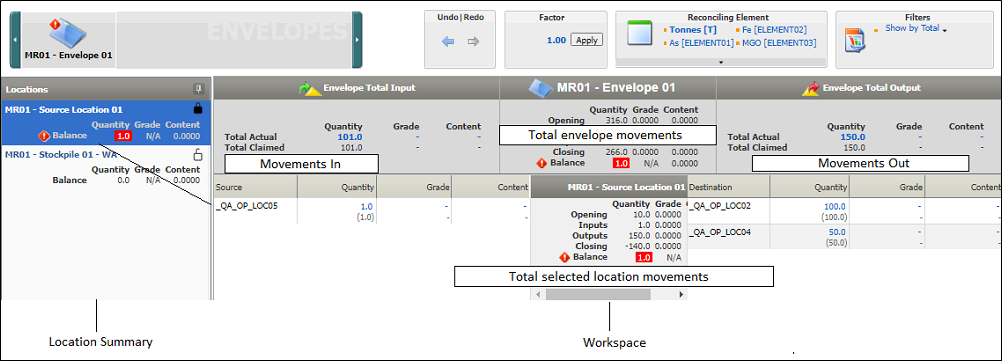
Task: Click the envelope balance warning icon
Action: [542, 163]
